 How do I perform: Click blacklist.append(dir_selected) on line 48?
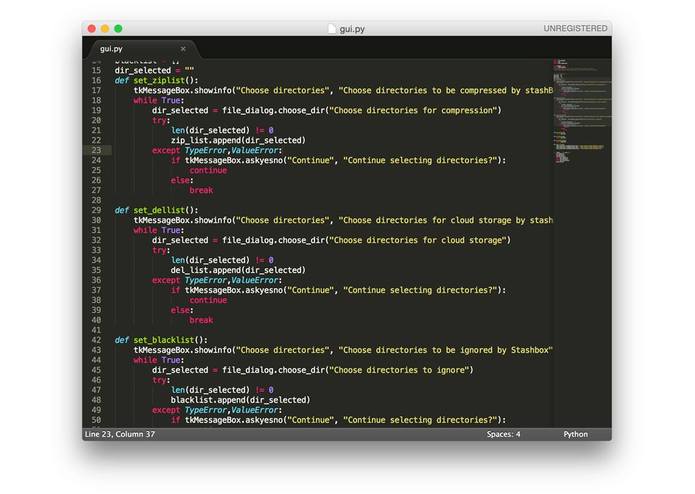[240, 400]
